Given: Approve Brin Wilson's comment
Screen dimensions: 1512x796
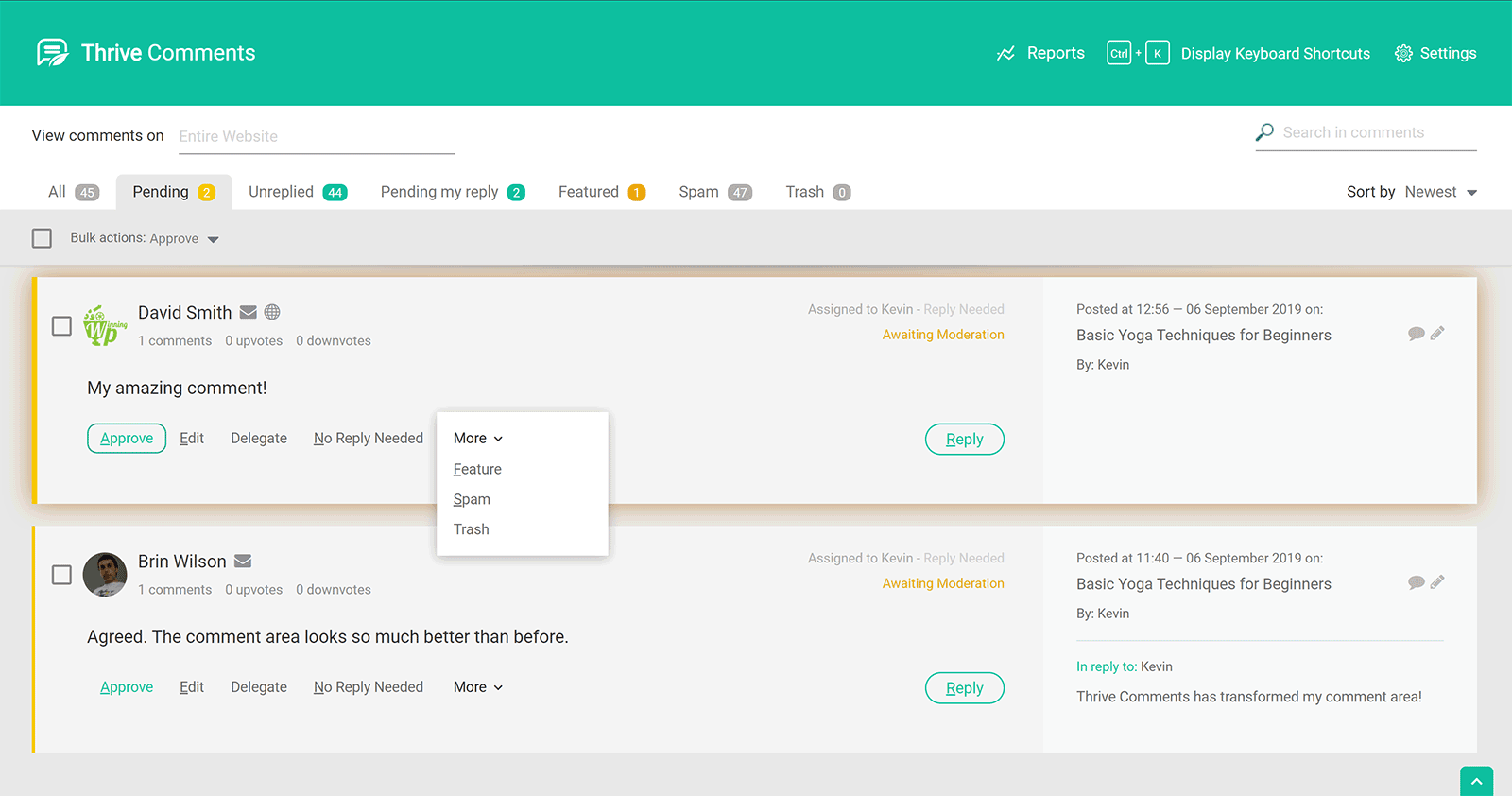Looking at the screenshot, I should click(127, 687).
